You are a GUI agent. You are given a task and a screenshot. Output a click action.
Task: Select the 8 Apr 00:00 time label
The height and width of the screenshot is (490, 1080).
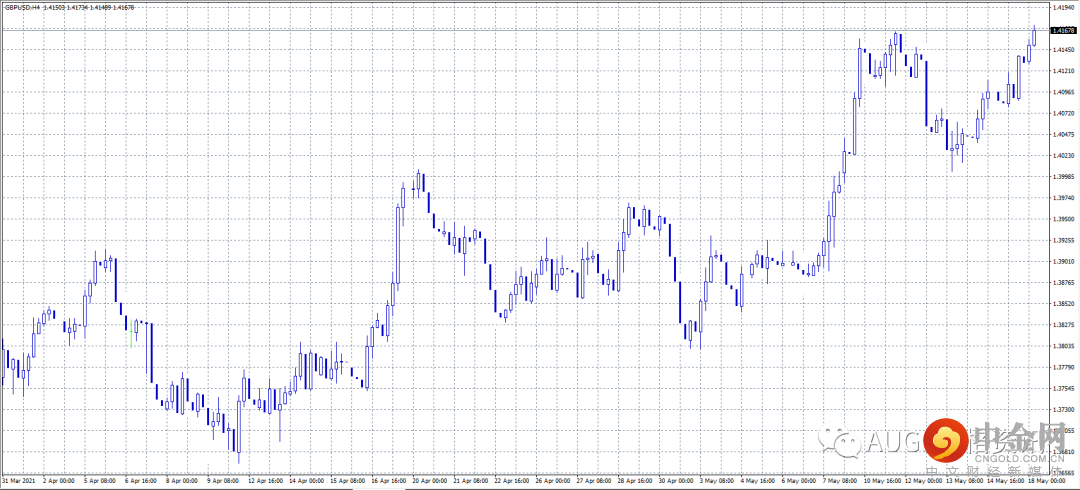(183, 480)
